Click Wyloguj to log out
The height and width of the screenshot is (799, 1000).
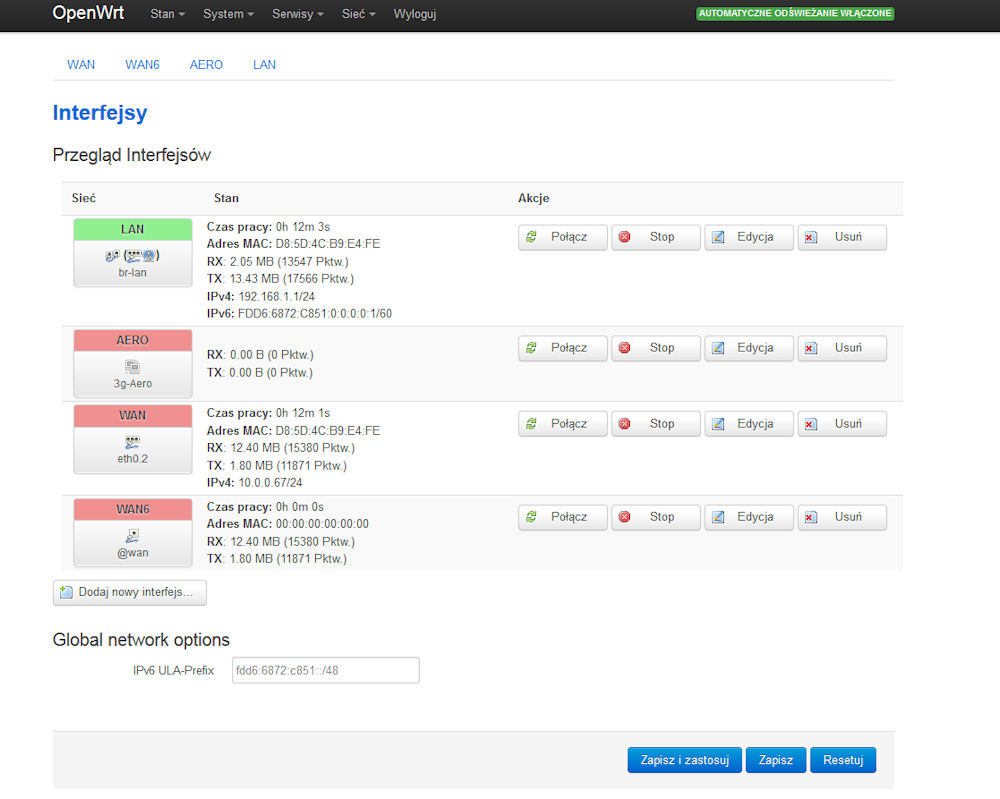click(x=415, y=15)
